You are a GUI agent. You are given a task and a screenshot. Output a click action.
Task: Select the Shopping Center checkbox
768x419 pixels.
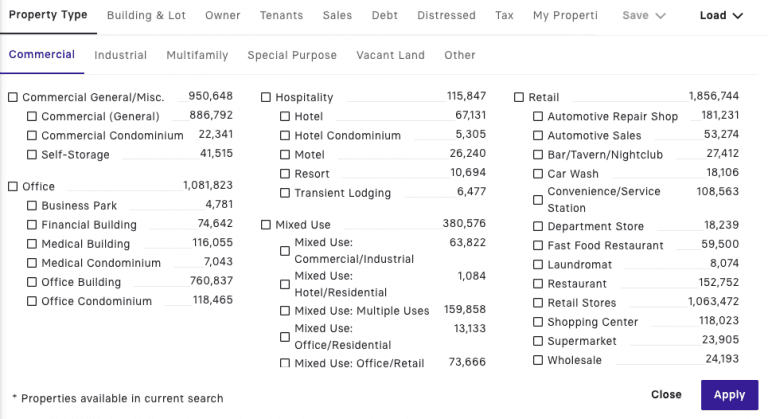pyautogui.click(x=538, y=323)
